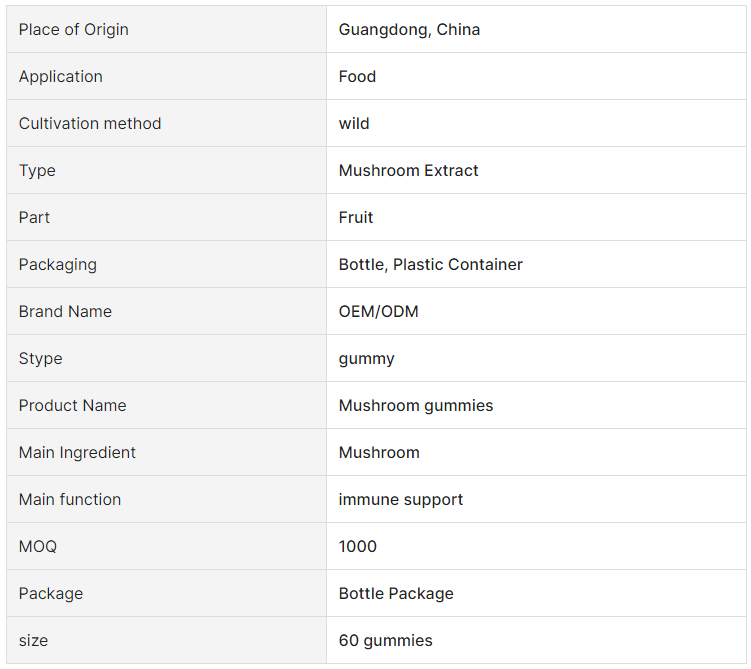Click the 'Bottle Package' value

[x=396, y=593]
